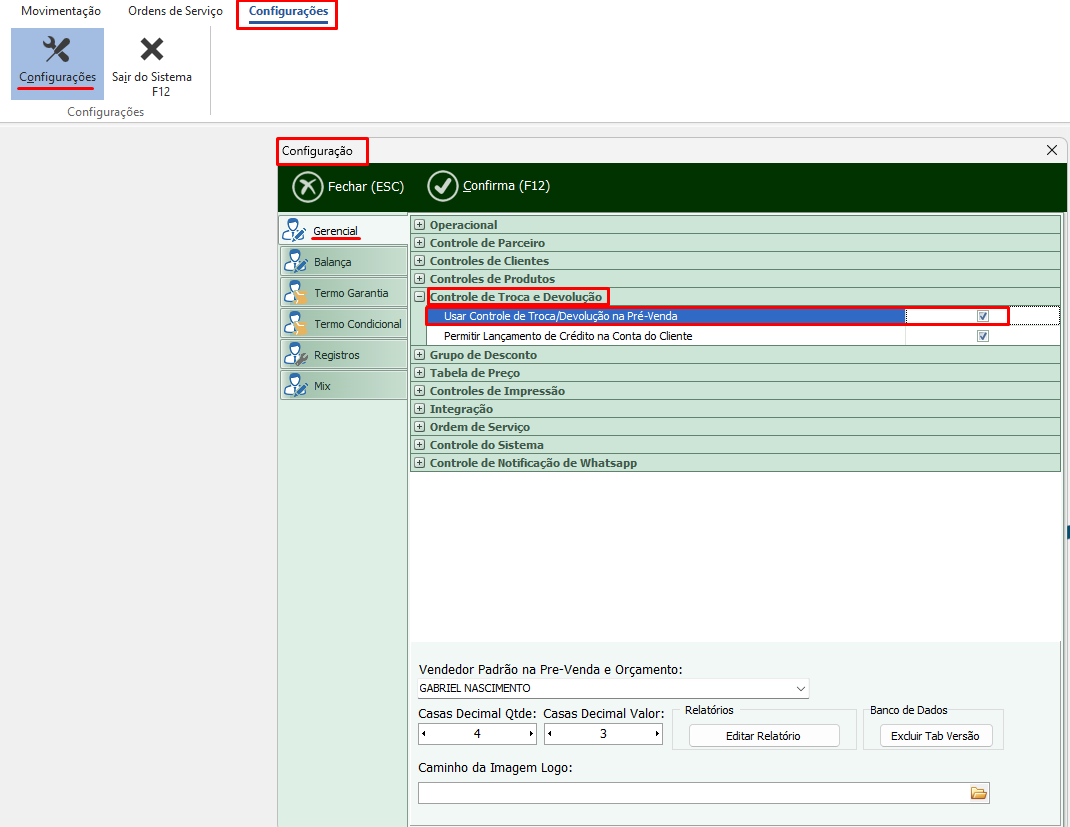The width and height of the screenshot is (1070, 827).
Task: Toggle Permitir Lançamento de Crédito checkbox
Action: point(983,336)
